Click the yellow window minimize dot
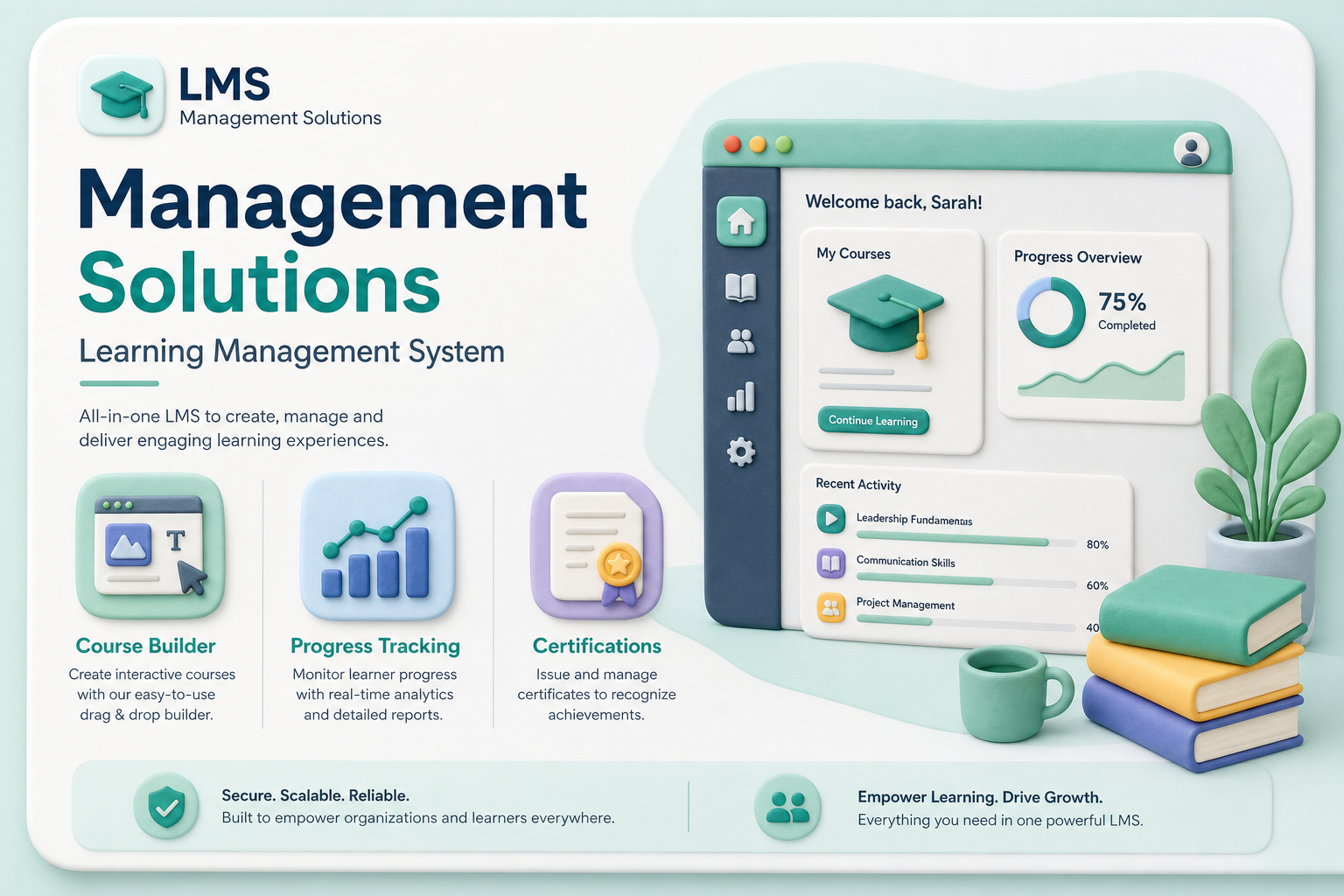The width and height of the screenshot is (1344, 896). (758, 144)
